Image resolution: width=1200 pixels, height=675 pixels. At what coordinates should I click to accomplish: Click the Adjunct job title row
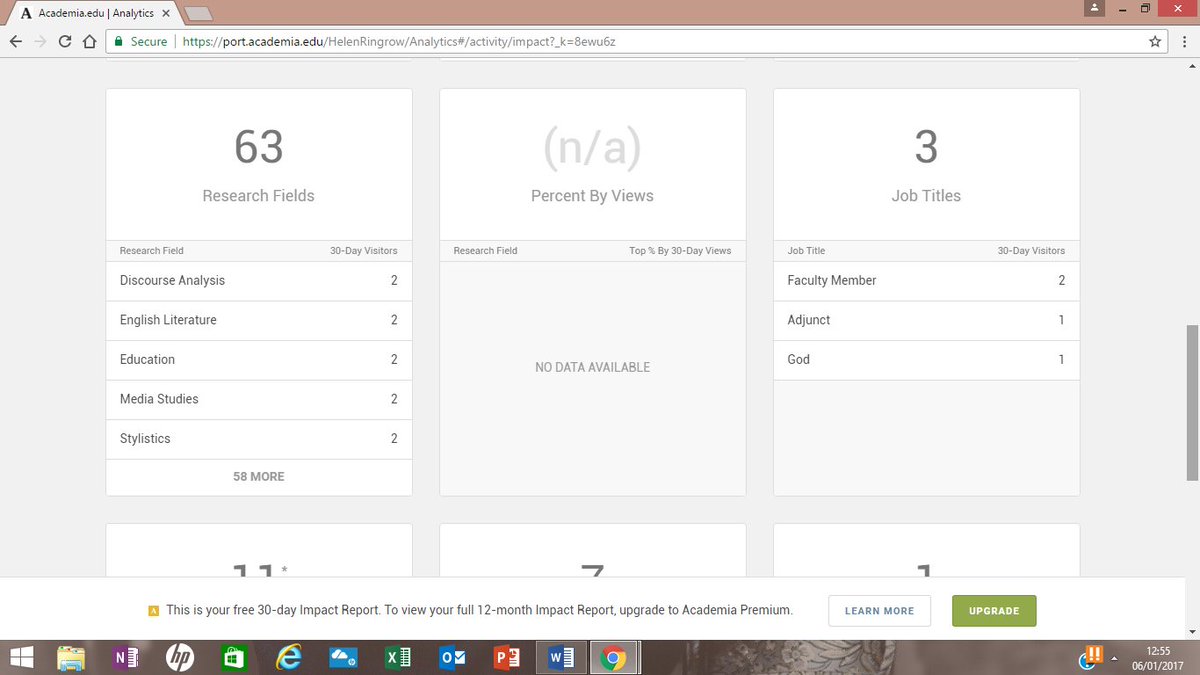tap(926, 320)
